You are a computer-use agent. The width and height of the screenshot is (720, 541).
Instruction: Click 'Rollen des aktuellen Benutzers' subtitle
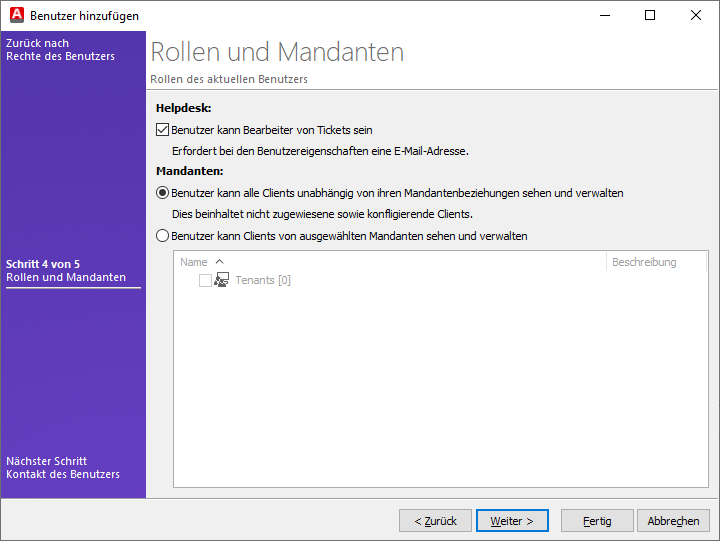point(229,79)
